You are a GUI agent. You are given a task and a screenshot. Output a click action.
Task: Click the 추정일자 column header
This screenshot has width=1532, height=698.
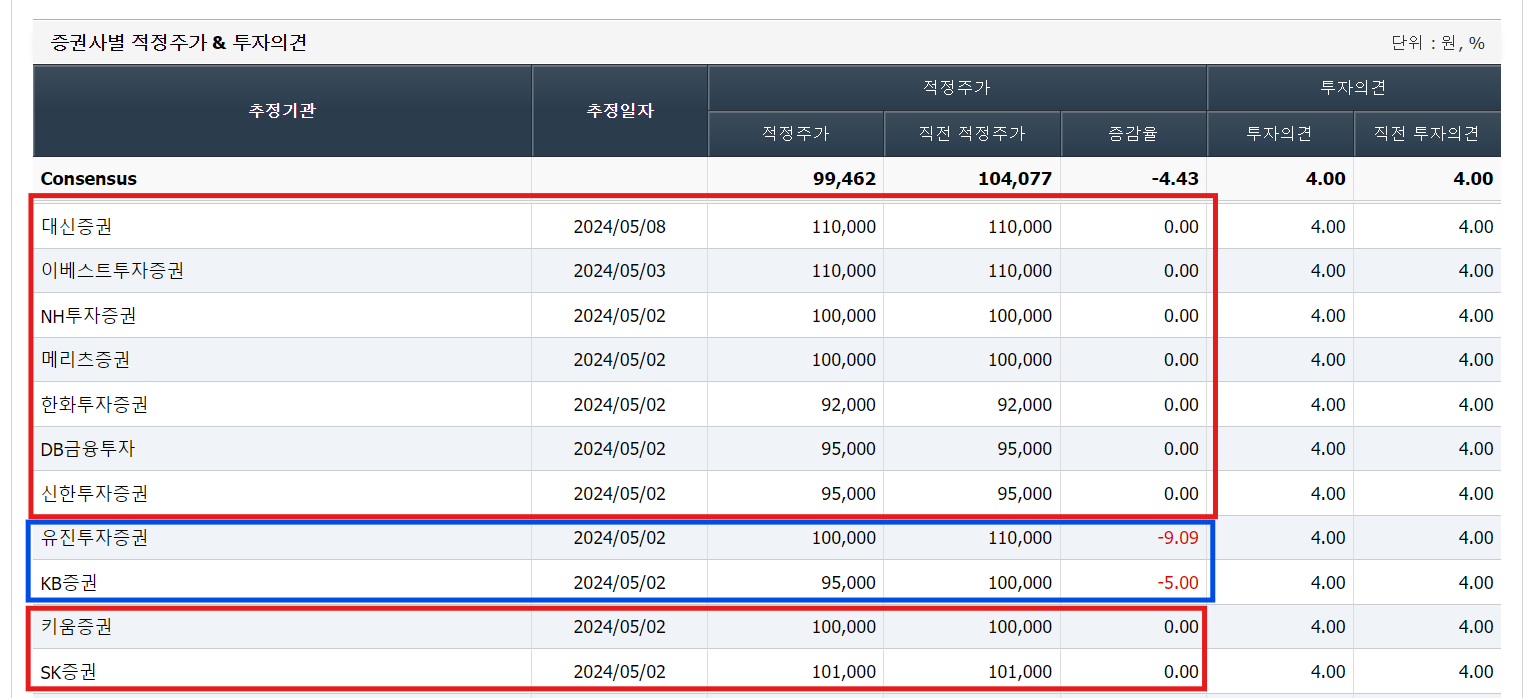tap(620, 111)
